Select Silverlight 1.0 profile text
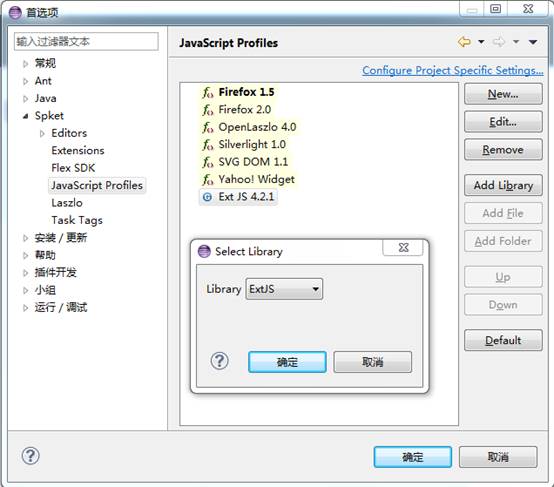 click(x=252, y=144)
